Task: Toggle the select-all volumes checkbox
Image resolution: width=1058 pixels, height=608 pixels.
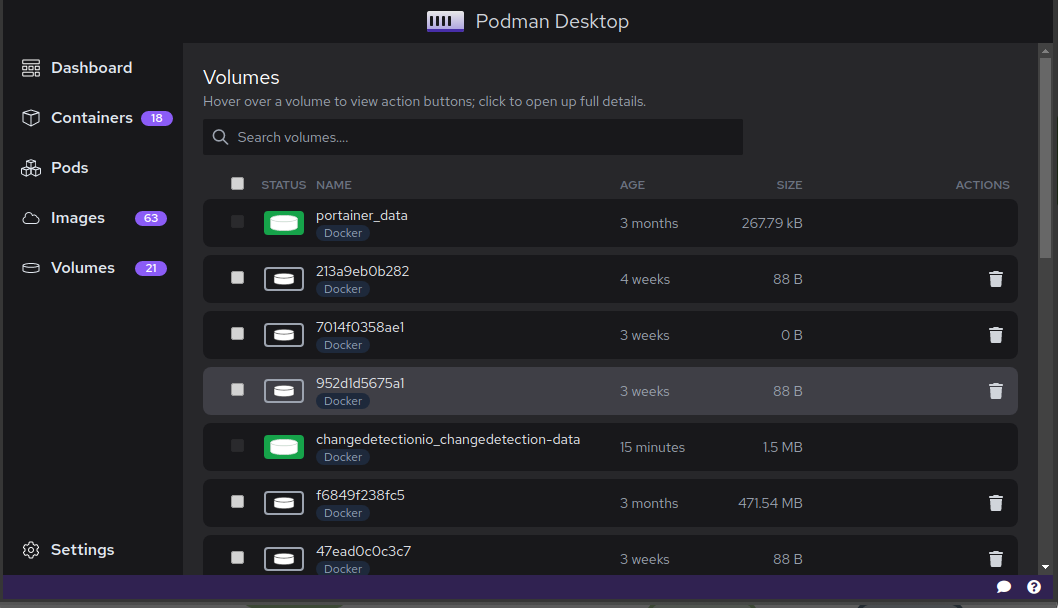Action: click(237, 184)
